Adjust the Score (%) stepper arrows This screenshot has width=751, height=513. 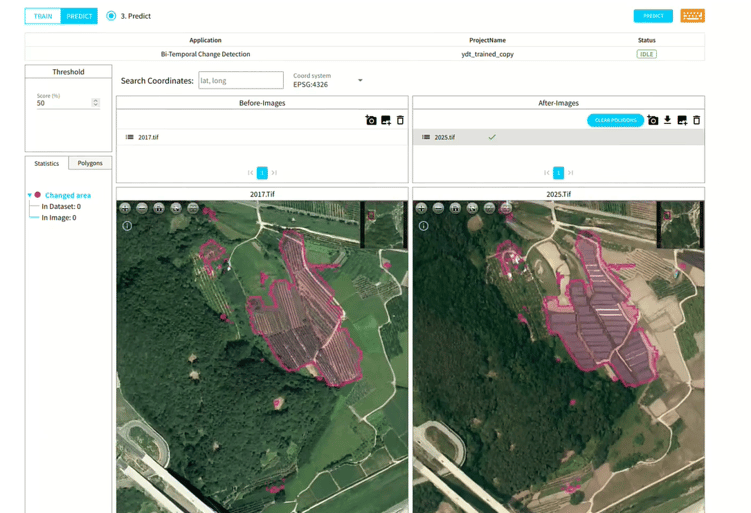click(x=95, y=103)
